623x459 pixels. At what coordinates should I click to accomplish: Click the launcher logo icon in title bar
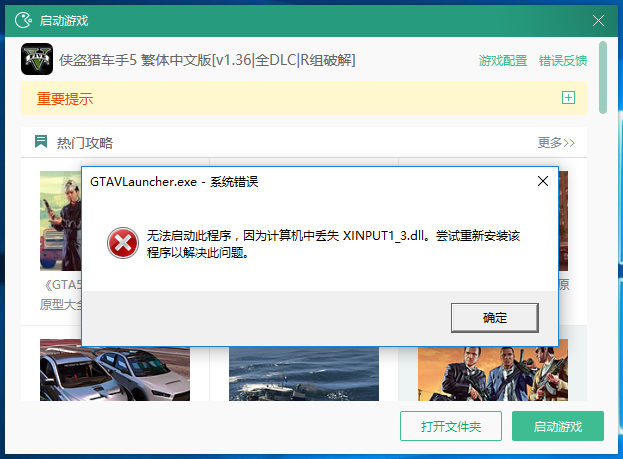pyautogui.click(x=23, y=20)
